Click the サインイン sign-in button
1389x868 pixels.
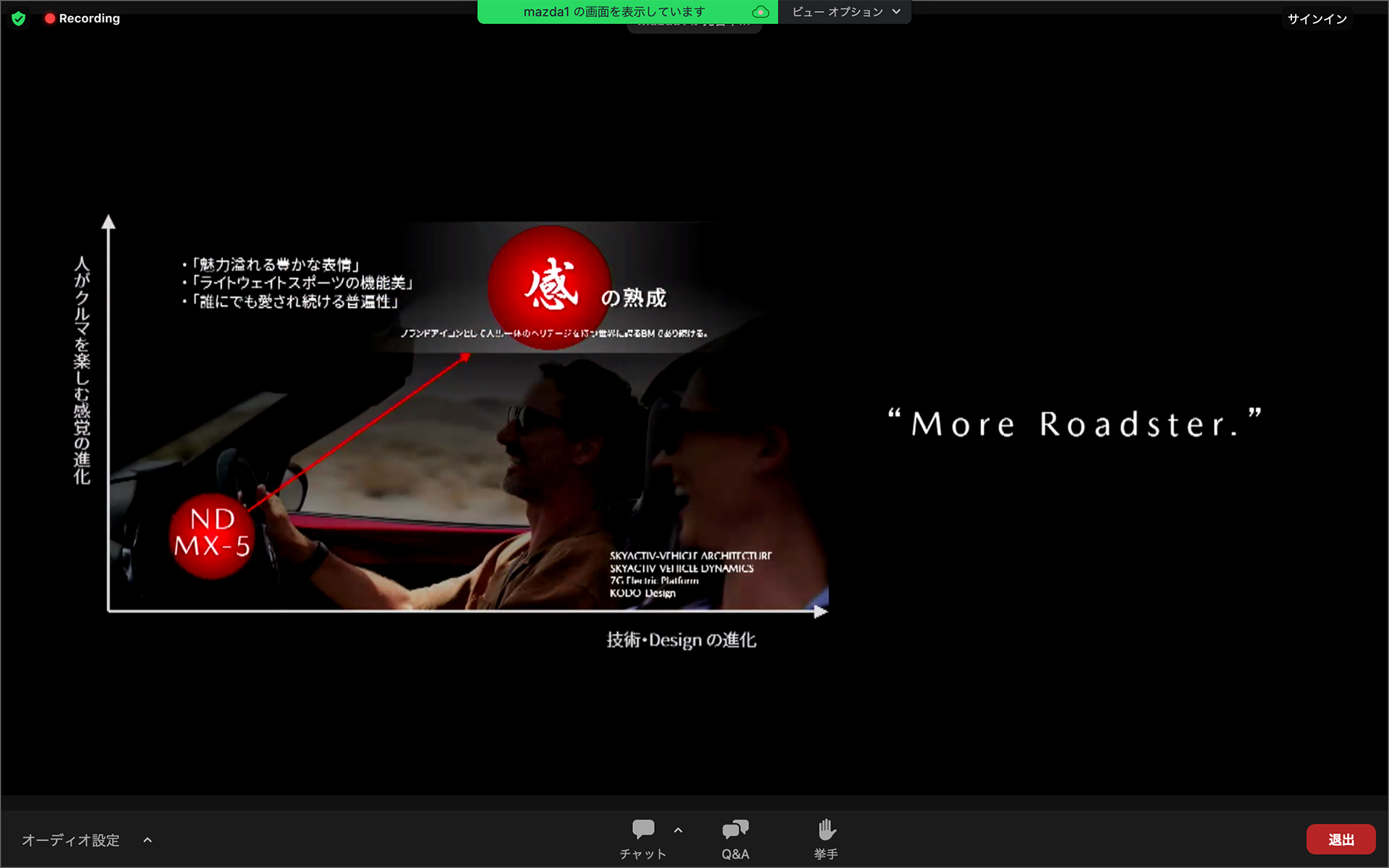tap(1317, 19)
